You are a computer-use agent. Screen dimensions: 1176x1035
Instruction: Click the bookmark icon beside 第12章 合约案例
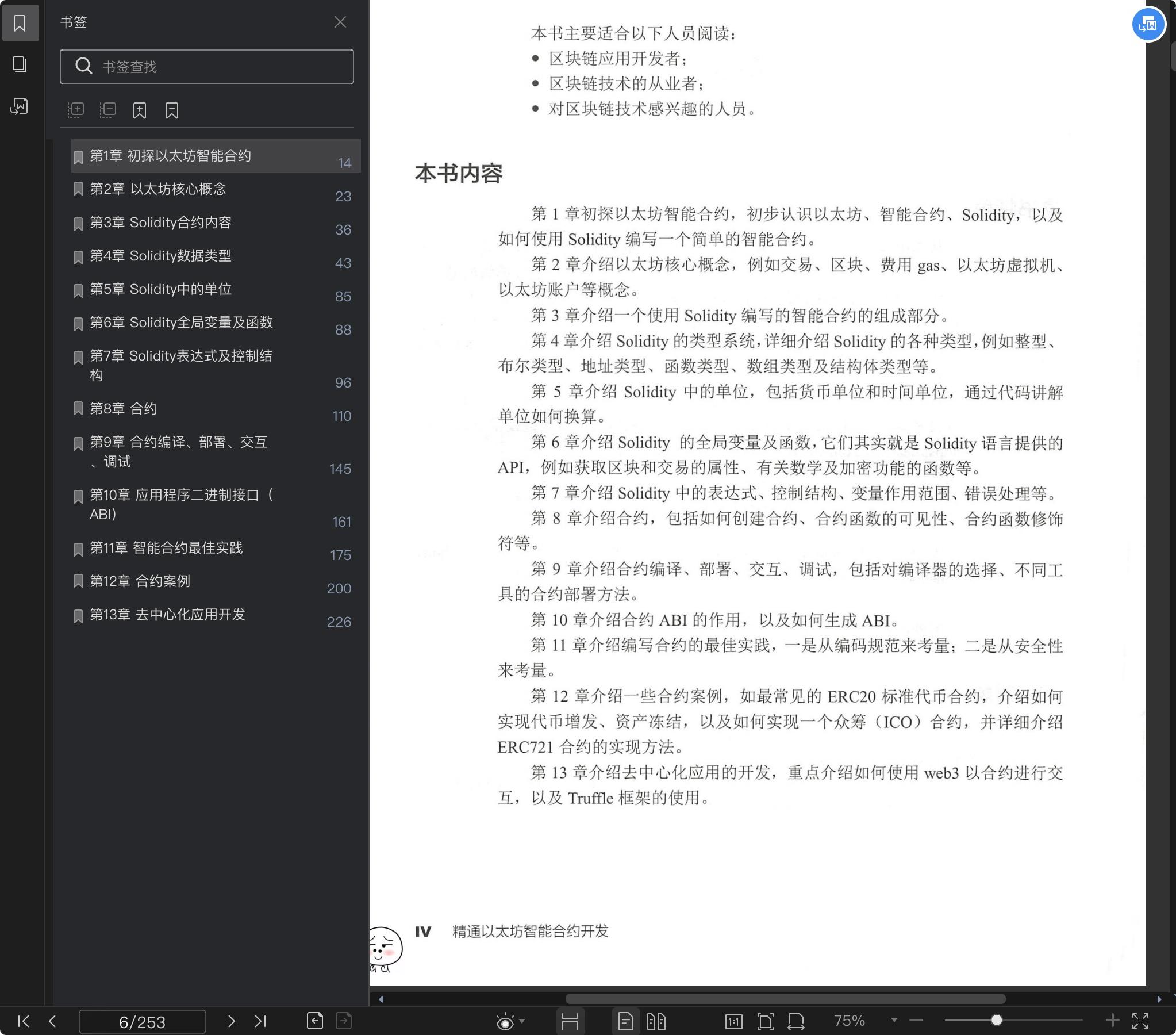click(x=78, y=582)
